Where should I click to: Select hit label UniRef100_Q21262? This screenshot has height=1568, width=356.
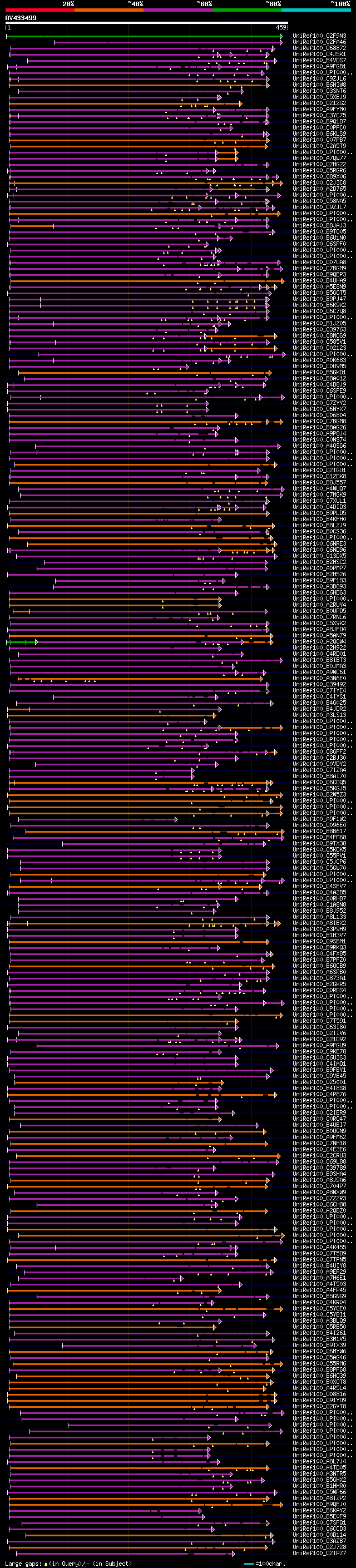319,103
